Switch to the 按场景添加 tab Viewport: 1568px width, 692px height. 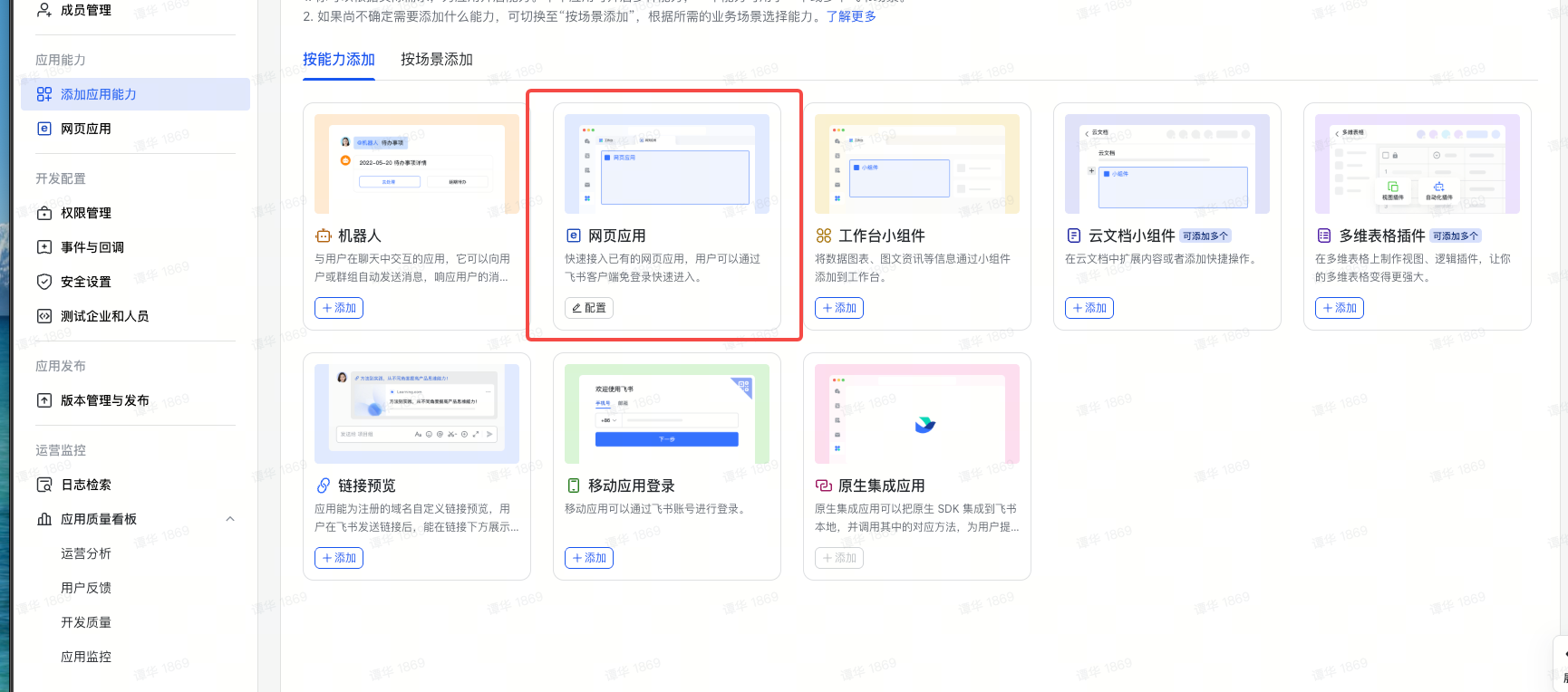click(x=437, y=60)
